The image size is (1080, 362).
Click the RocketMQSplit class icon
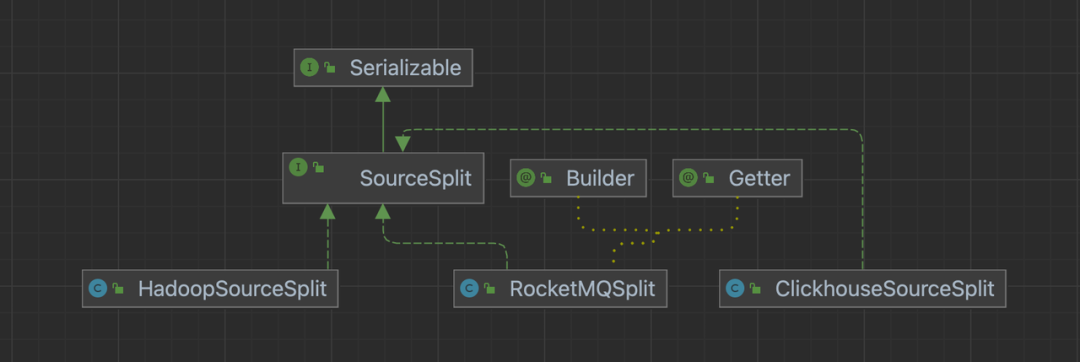pos(469,288)
